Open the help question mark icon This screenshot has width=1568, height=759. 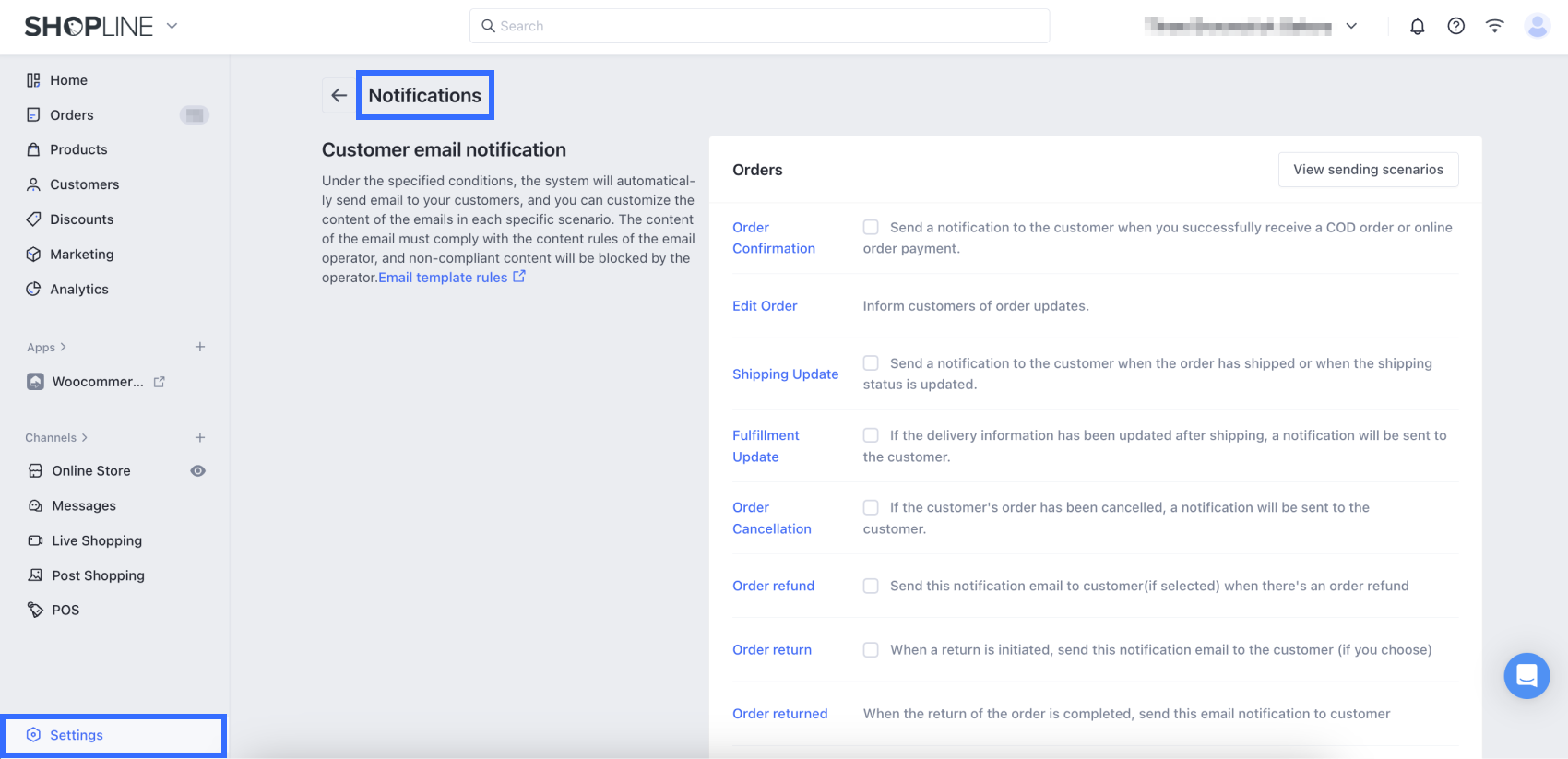(1455, 27)
